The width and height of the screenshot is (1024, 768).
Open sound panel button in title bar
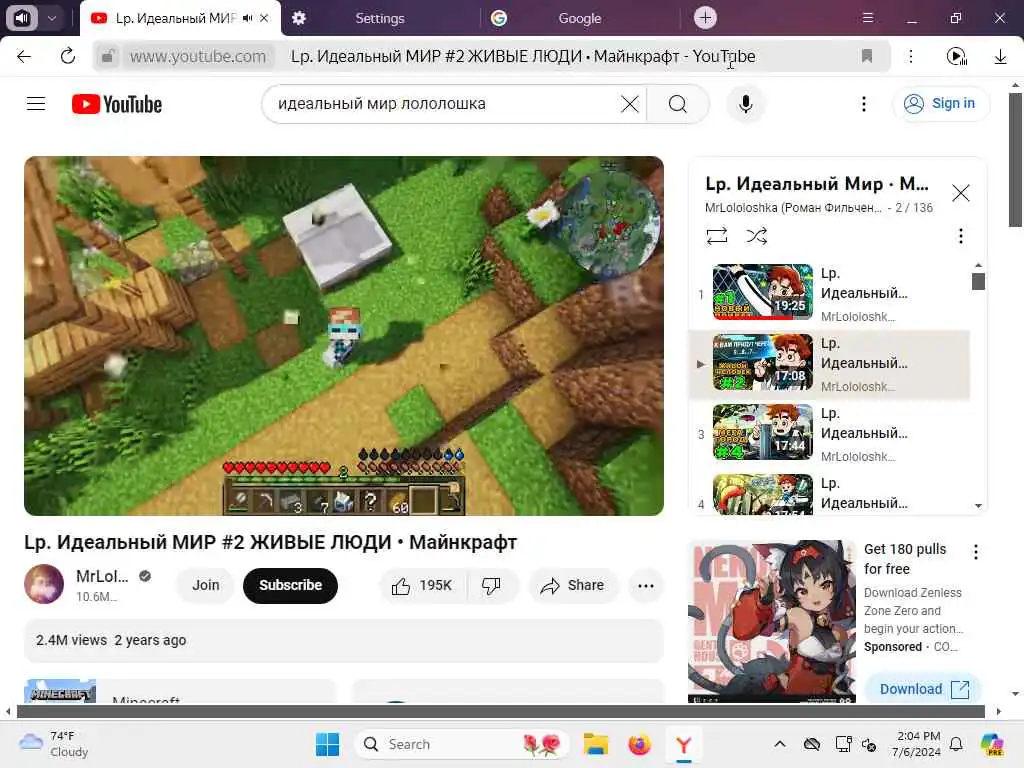pyautogui.click(x=22, y=18)
